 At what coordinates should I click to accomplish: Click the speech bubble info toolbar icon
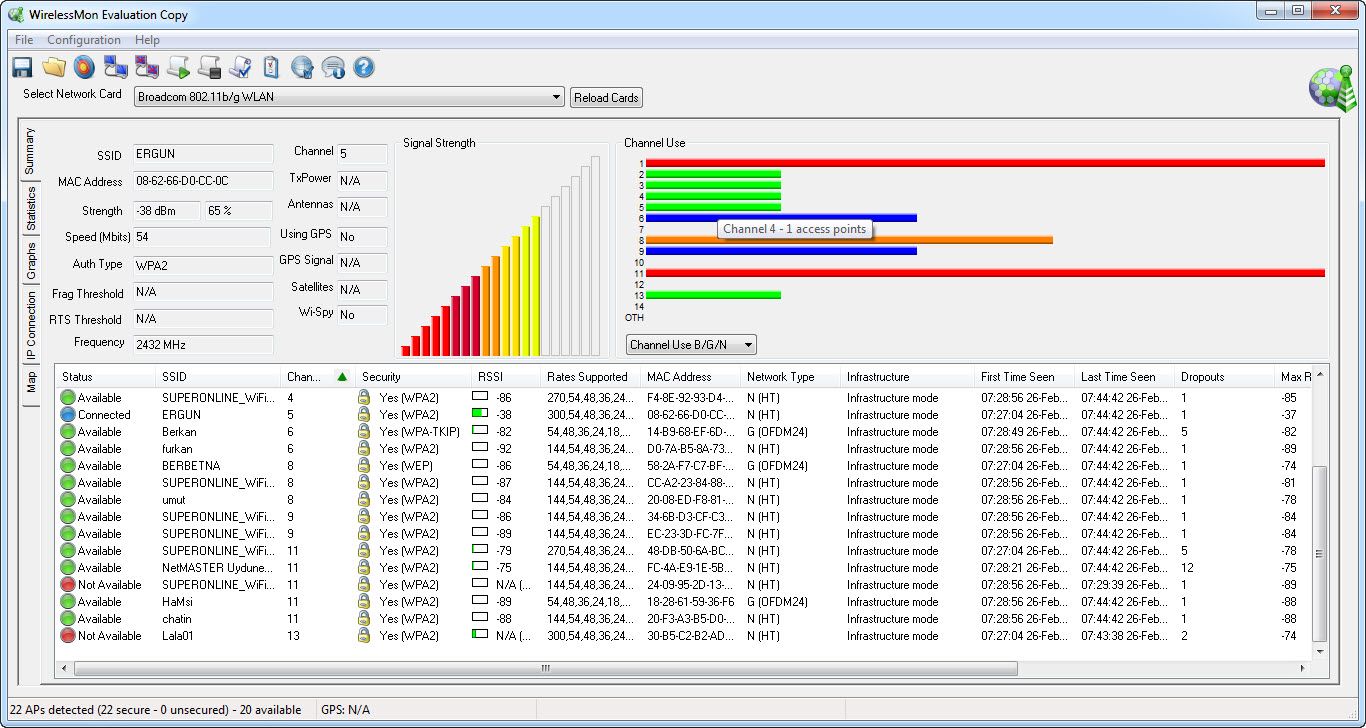(x=333, y=67)
